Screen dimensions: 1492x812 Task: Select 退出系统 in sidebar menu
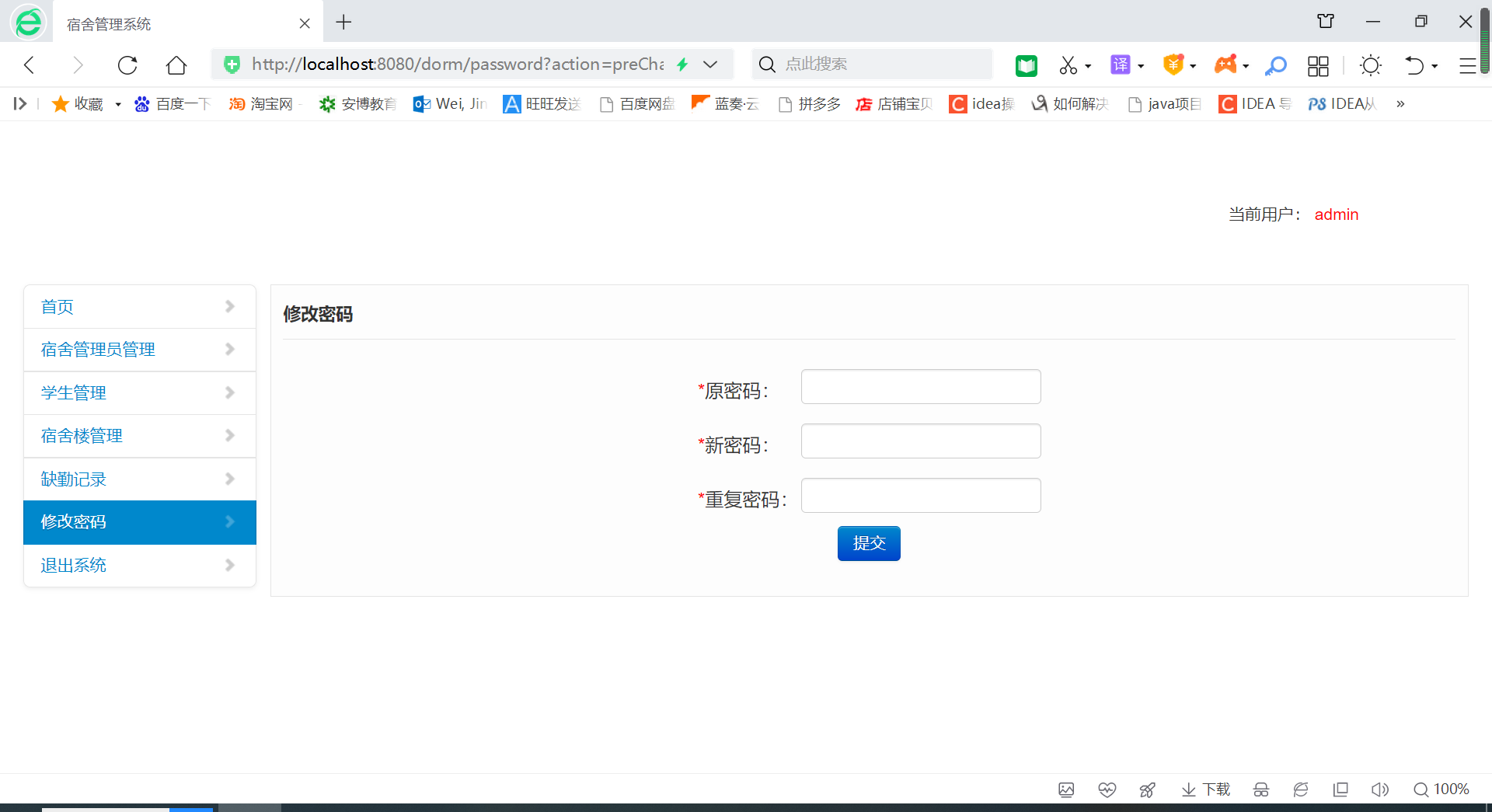tap(140, 565)
